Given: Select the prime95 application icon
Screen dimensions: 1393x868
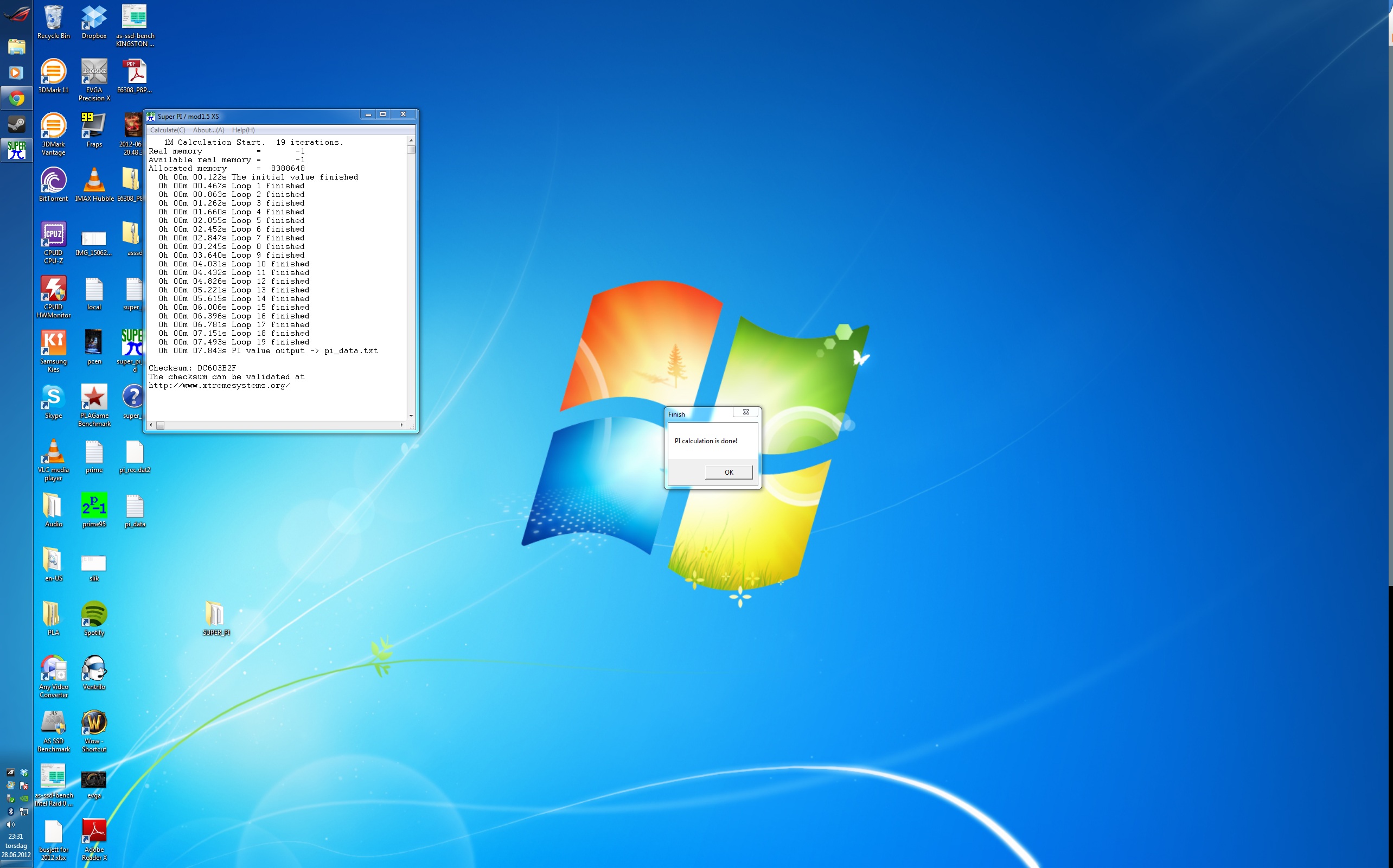Looking at the screenshot, I should (x=94, y=510).
